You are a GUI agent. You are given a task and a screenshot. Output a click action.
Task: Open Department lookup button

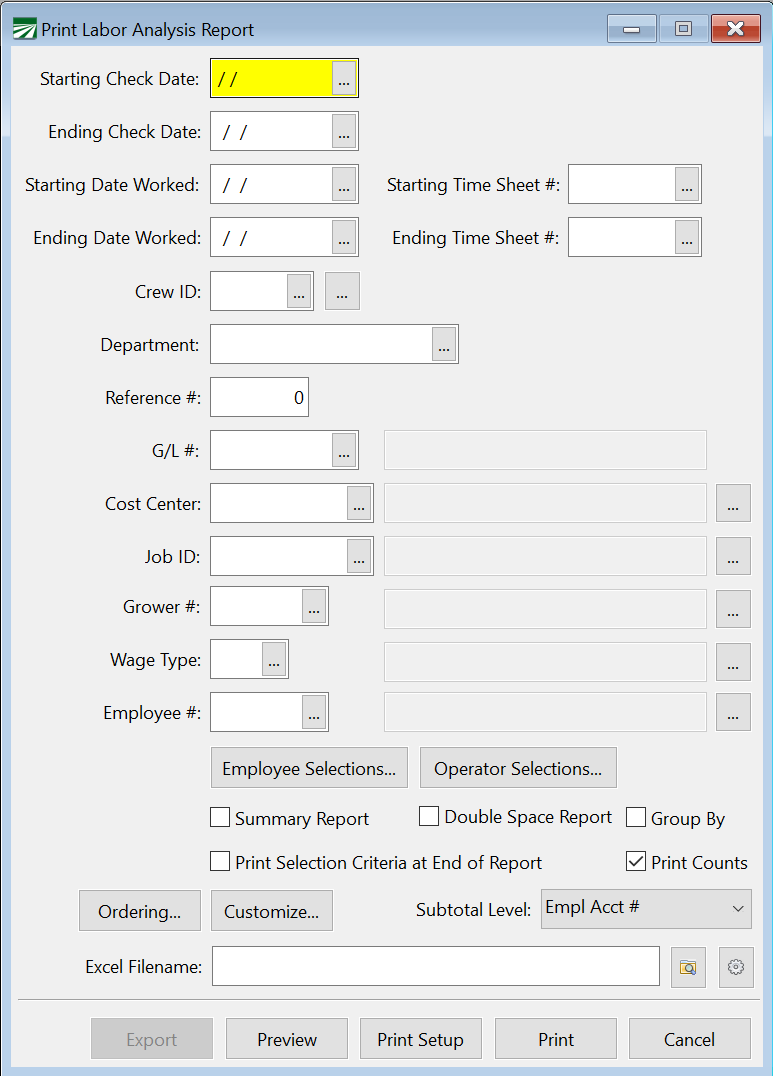pyautogui.click(x=444, y=345)
